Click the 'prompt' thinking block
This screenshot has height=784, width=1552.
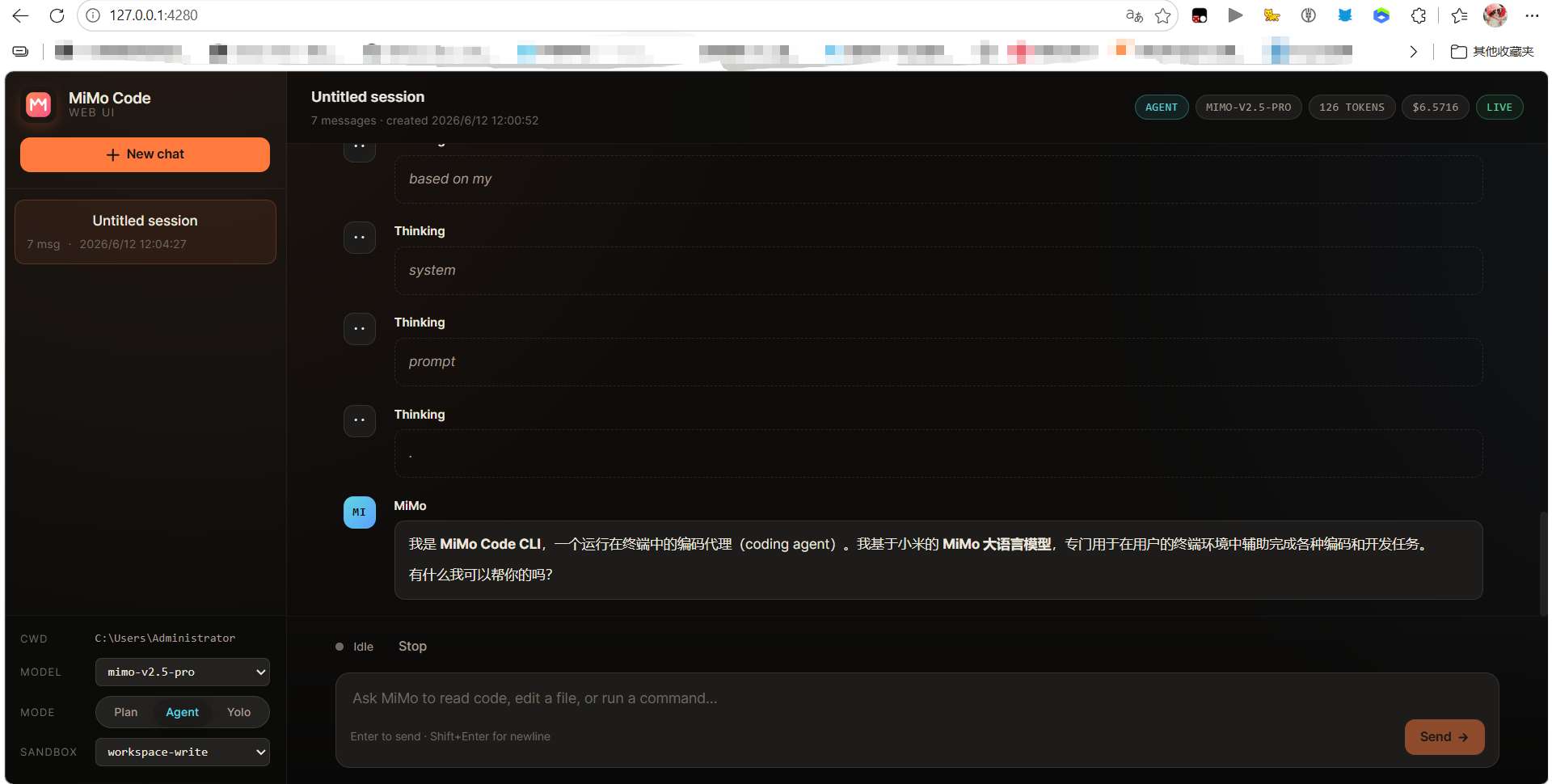pos(938,362)
